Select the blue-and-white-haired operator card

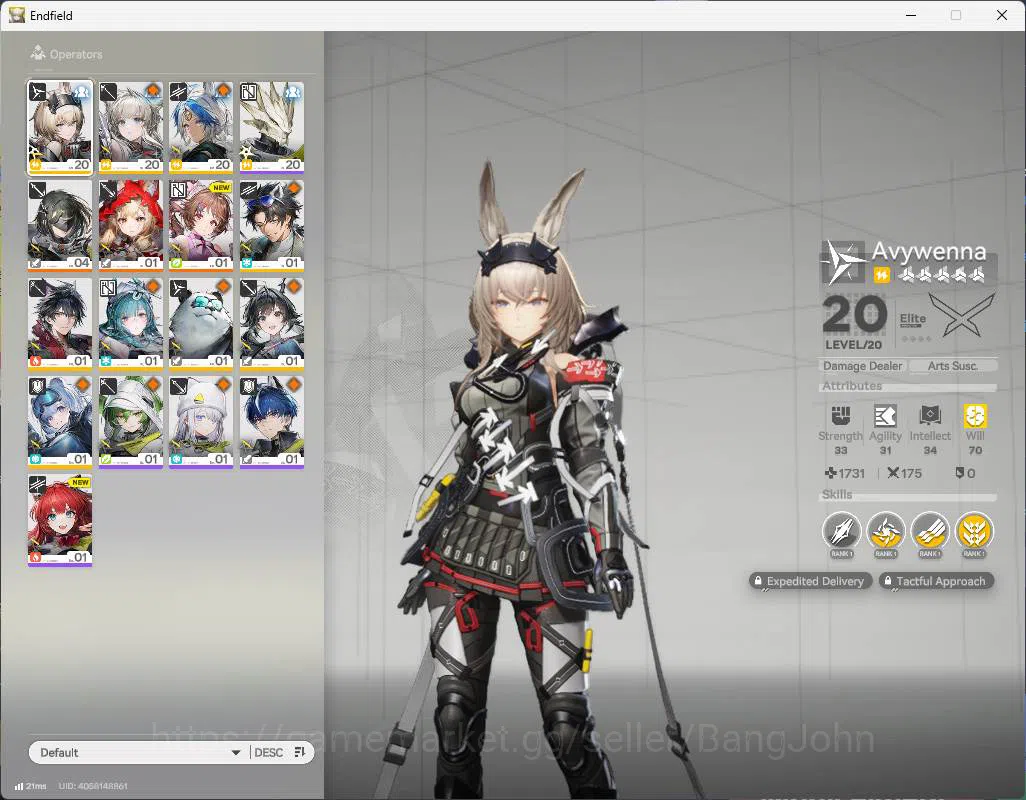click(x=201, y=128)
